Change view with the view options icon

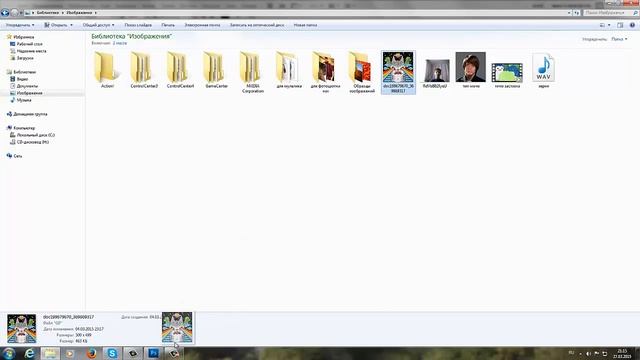602,25
